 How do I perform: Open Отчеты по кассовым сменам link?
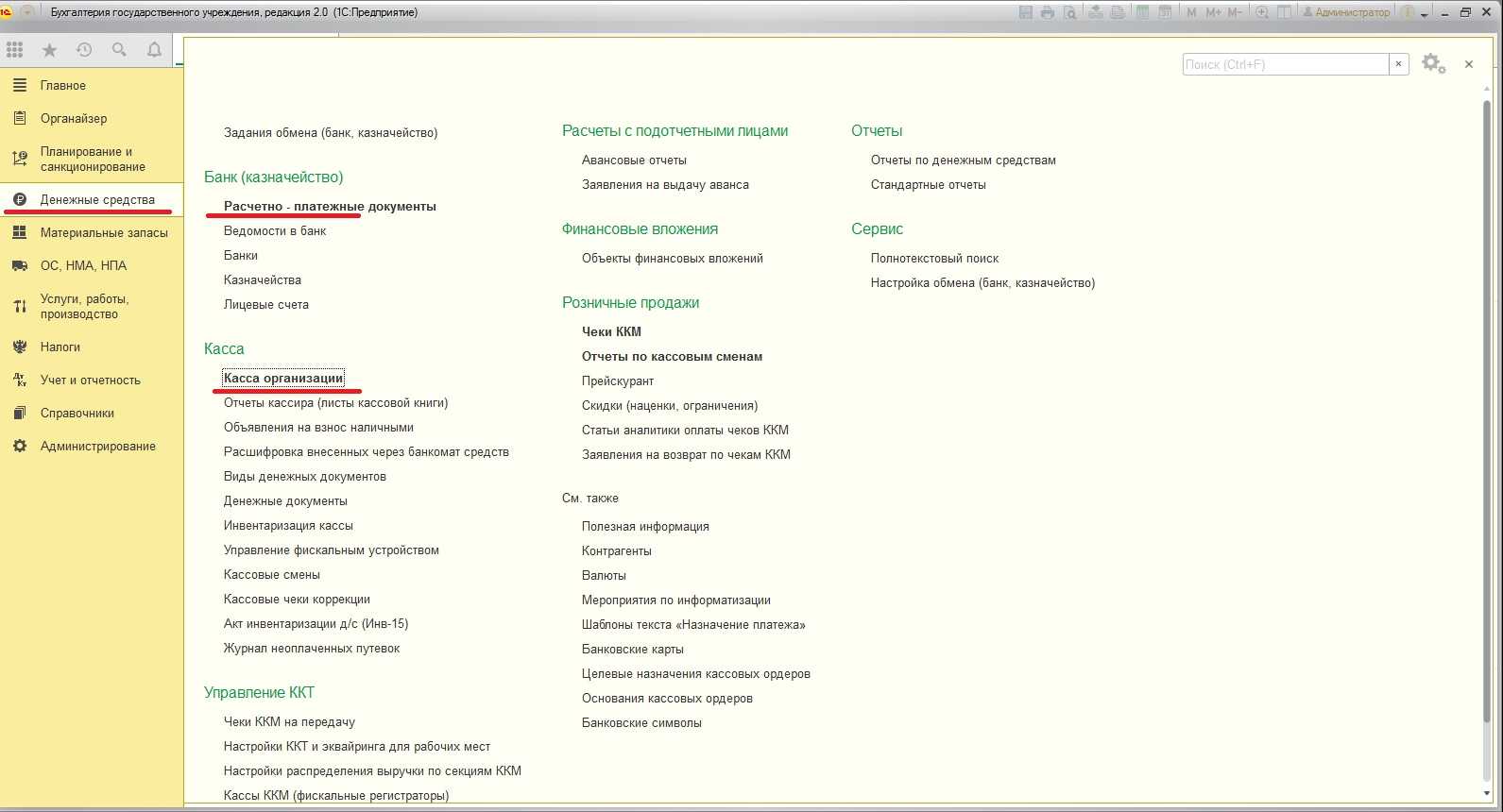pos(672,356)
